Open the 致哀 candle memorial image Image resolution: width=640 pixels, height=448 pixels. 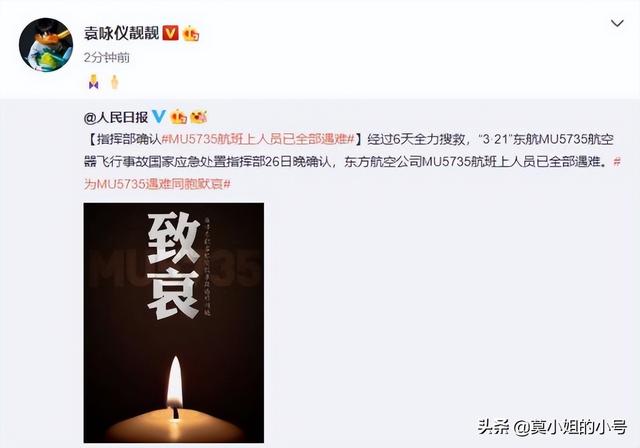[x=174, y=323]
